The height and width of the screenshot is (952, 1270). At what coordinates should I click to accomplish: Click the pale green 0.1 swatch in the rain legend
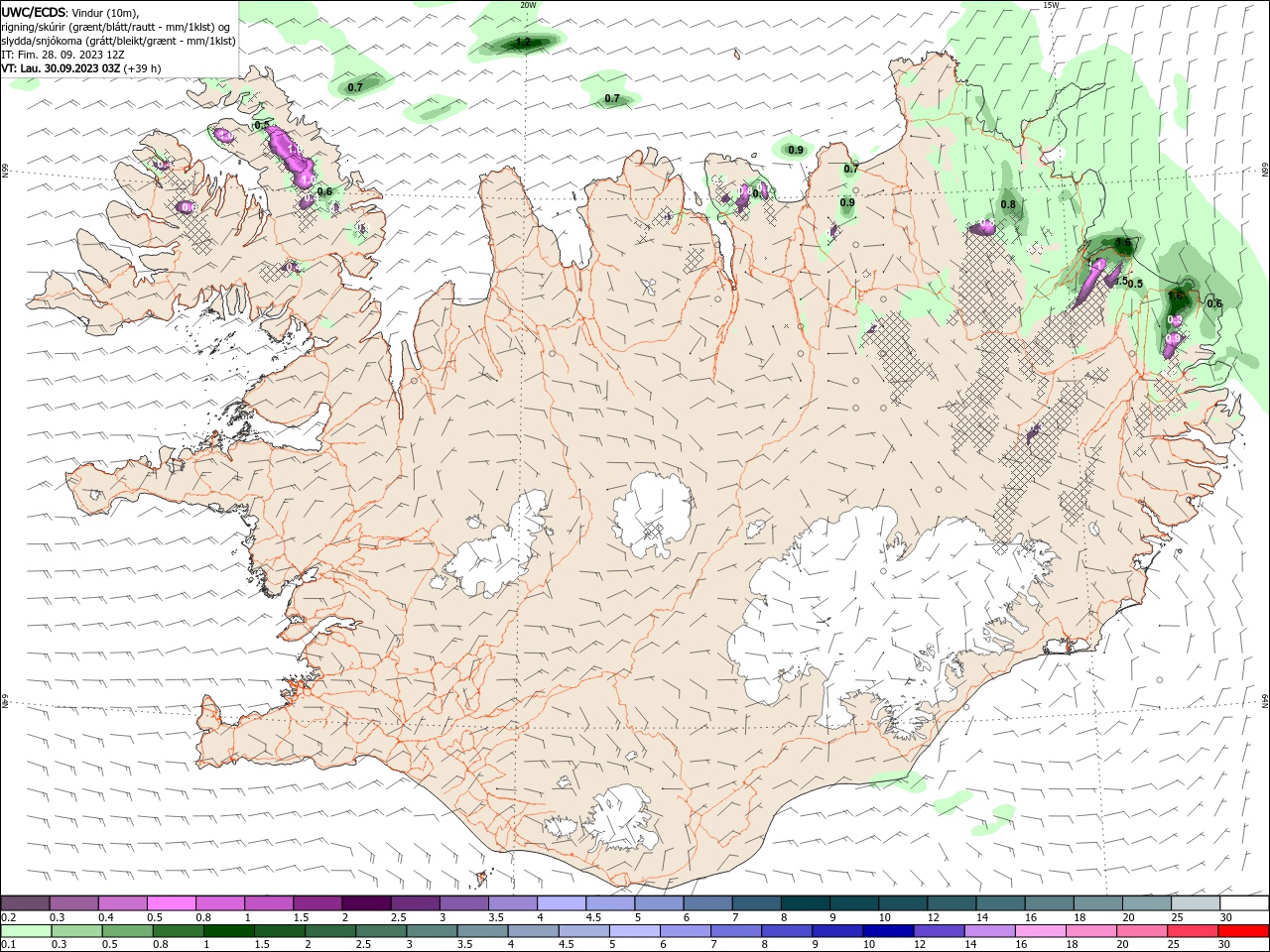pyautogui.click(x=27, y=931)
